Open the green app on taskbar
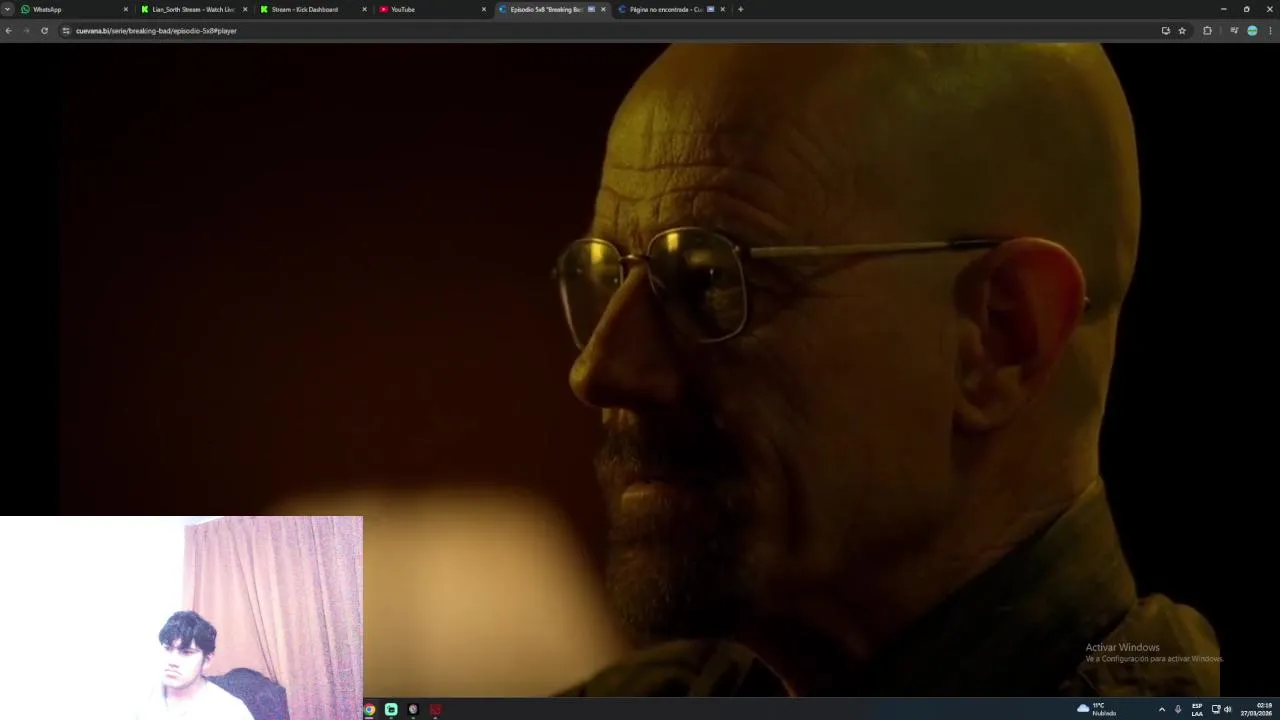This screenshot has height=720, width=1280. 391,709
